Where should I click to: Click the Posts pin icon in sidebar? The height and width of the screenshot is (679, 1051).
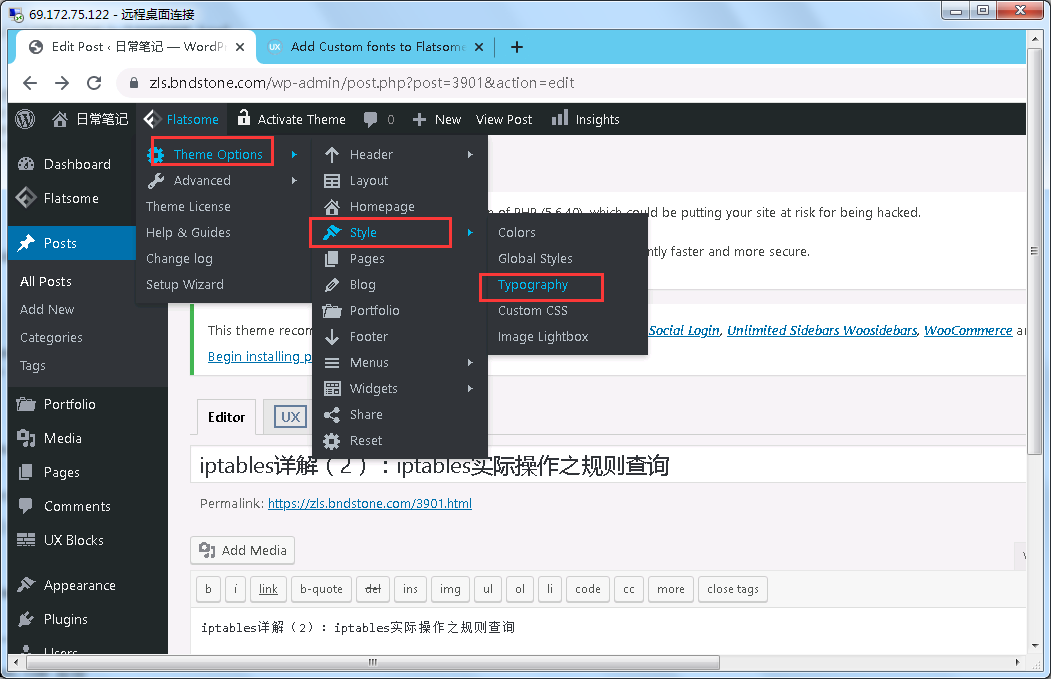tap(26, 243)
